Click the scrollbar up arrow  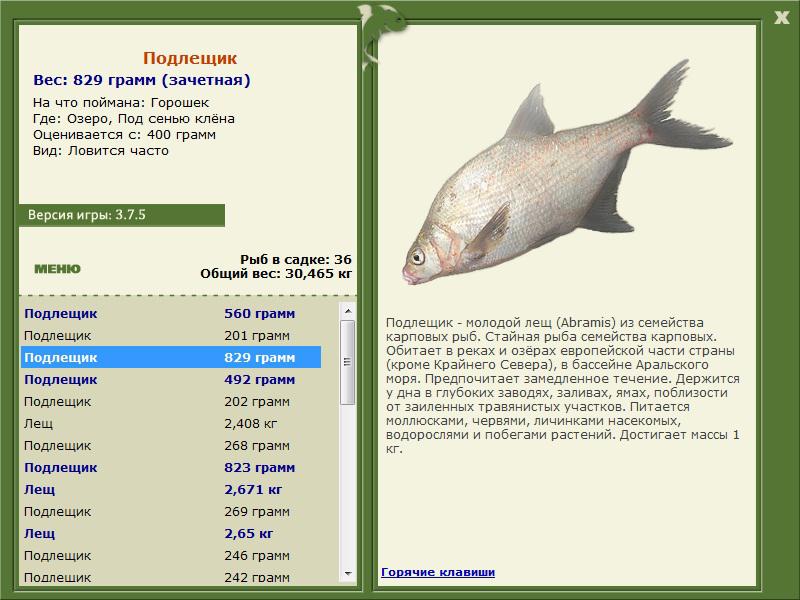tap(348, 311)
